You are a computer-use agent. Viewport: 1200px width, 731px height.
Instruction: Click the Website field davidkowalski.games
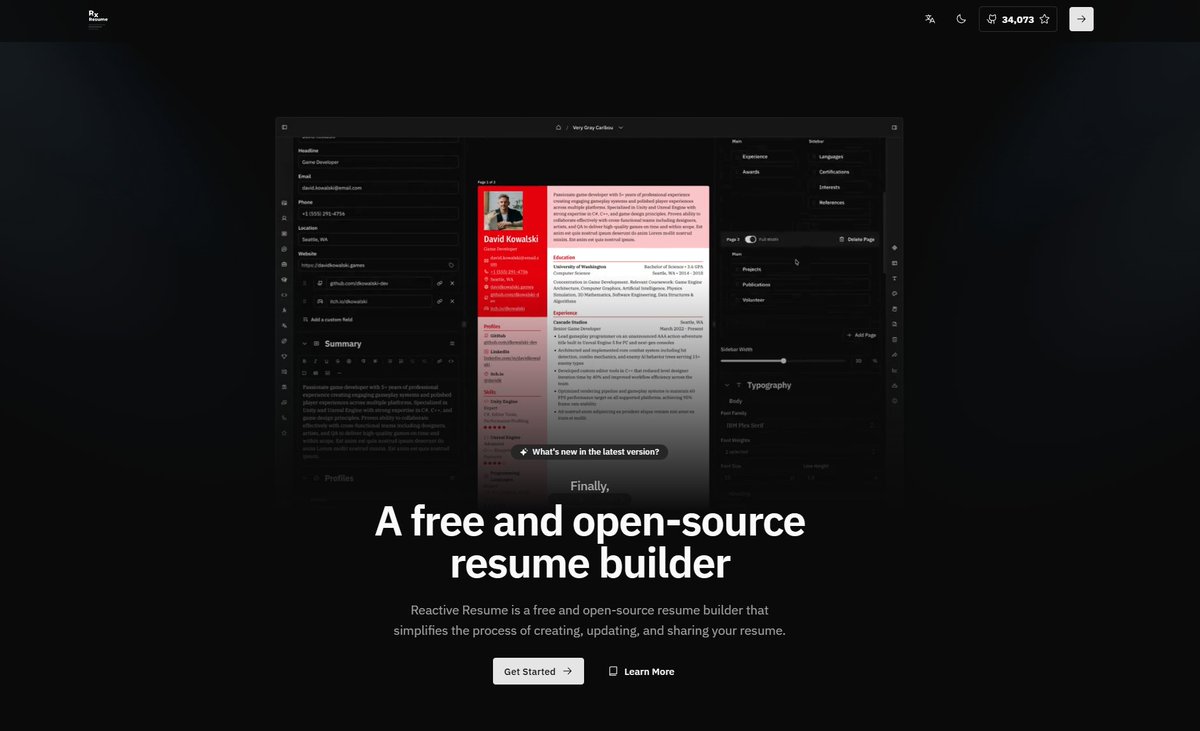(x=378, y=265)
